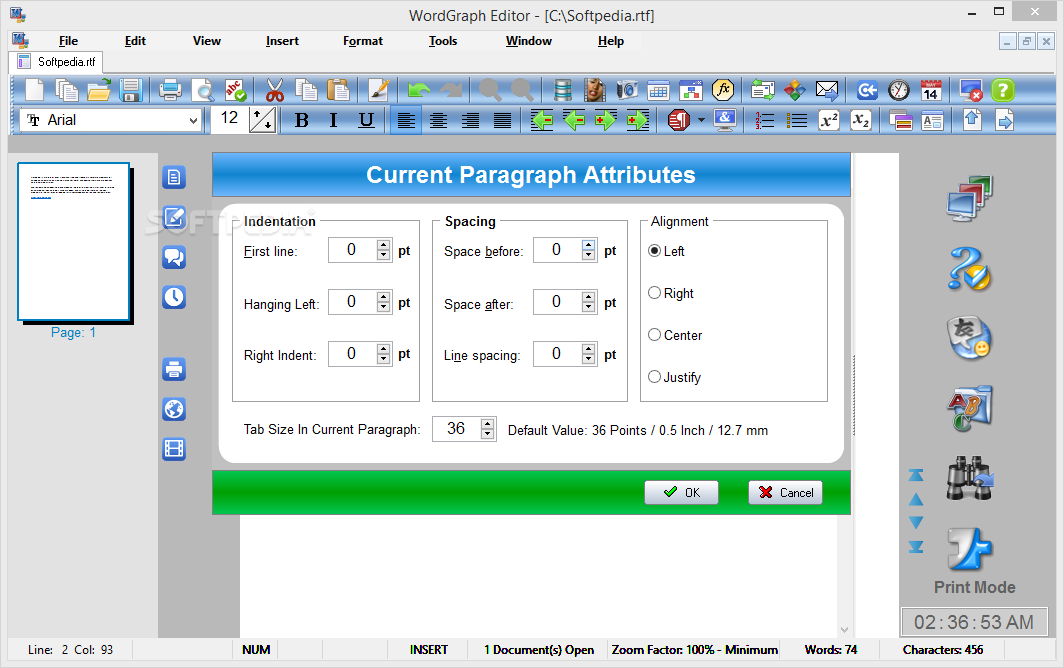Image resolution: width=1064 pixels, height=668 pixels.
Task: Apply subscript x₂ formatting
Action: [x=860, y=121]
